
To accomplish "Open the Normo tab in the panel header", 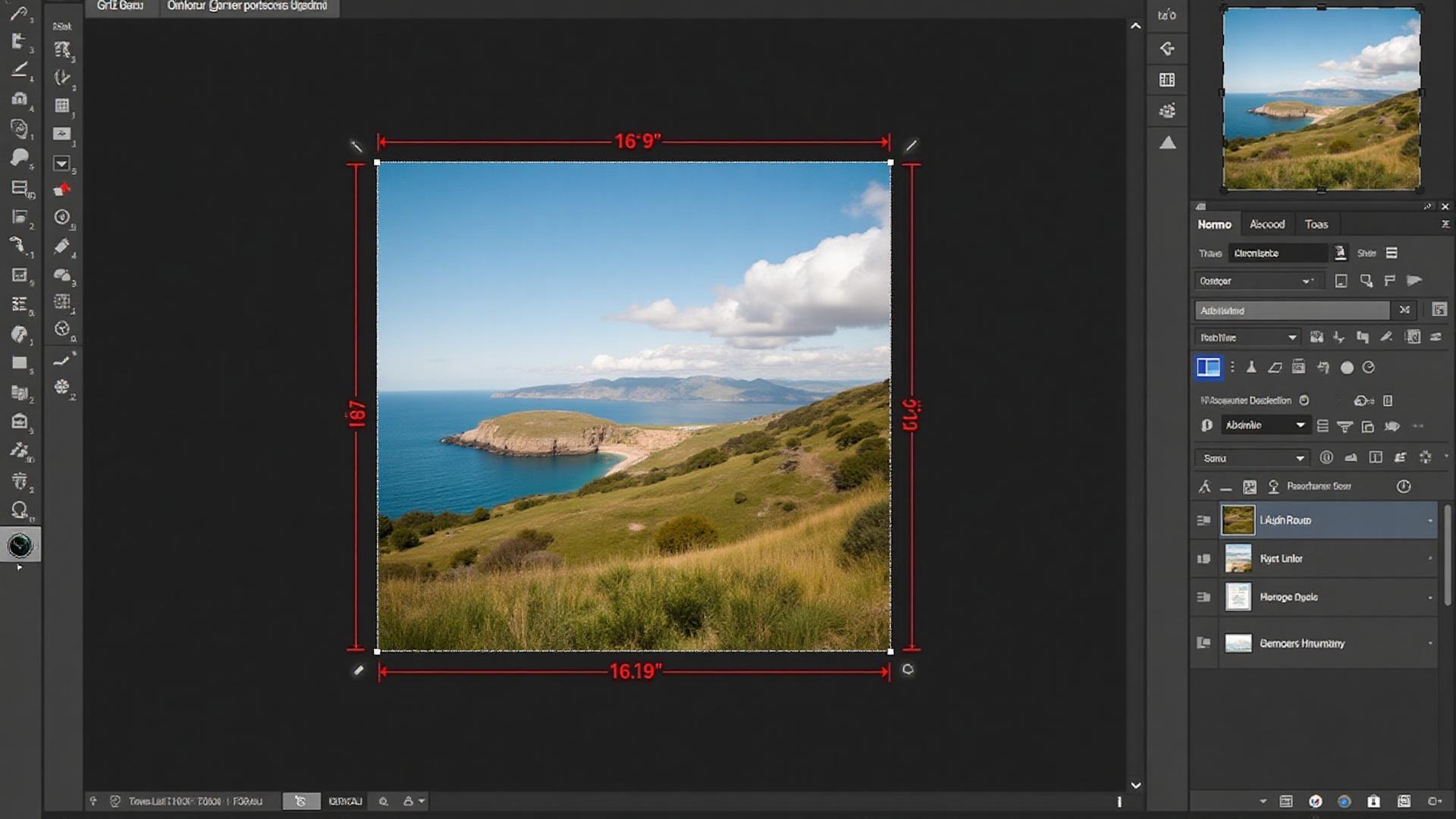I will click(1214, 224).
